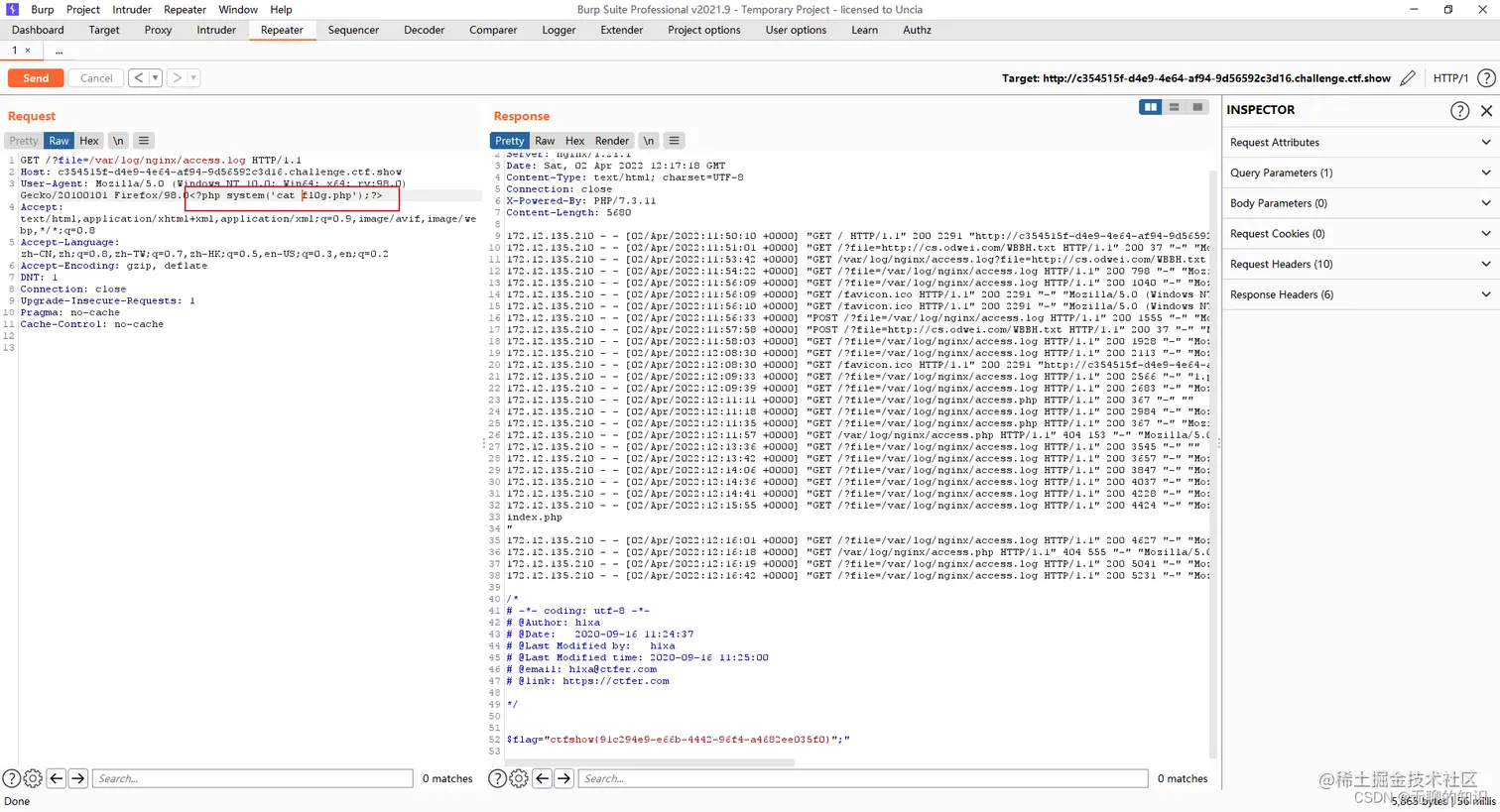Open Request panel hamburger options menu

[144, 141]
